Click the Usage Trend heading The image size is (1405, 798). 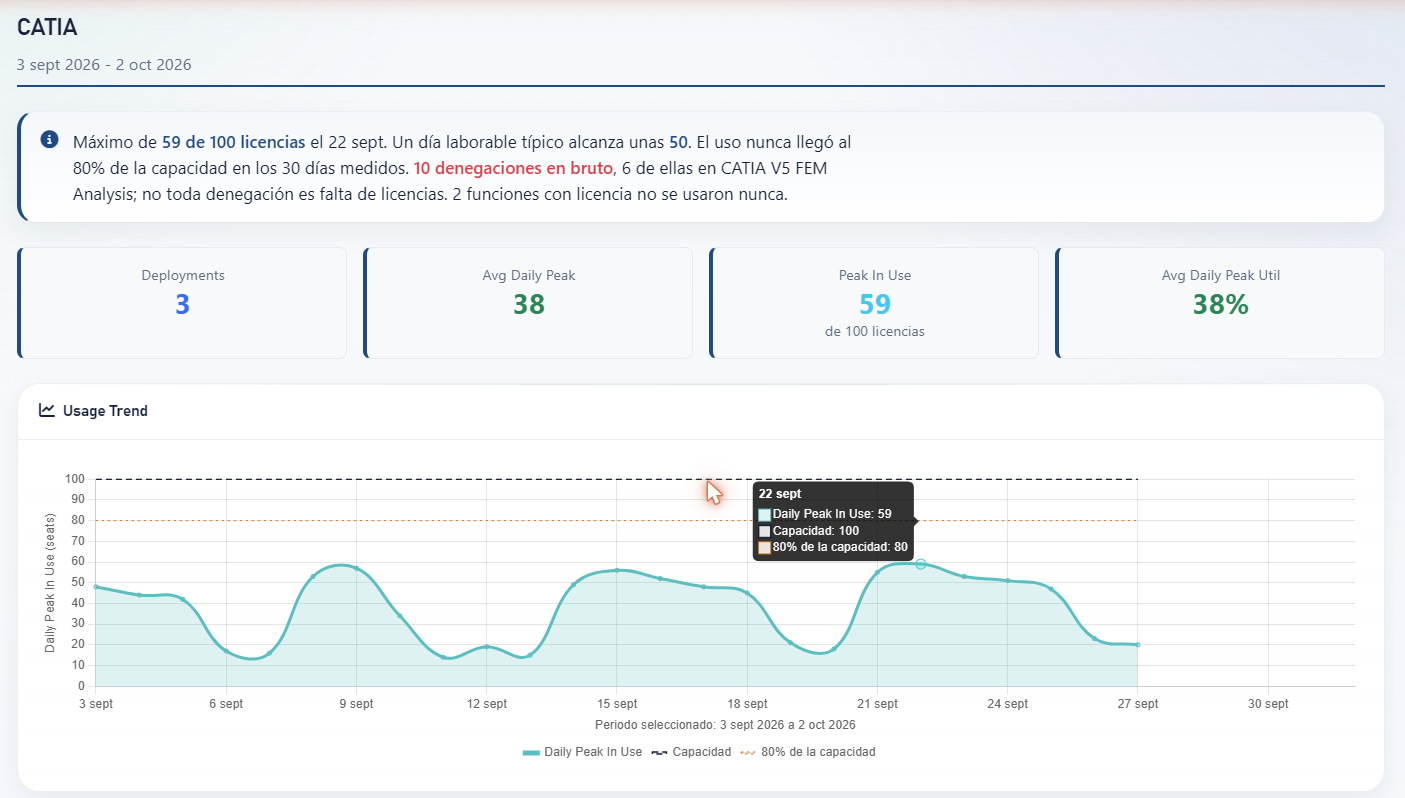click(x=105, y=411)
